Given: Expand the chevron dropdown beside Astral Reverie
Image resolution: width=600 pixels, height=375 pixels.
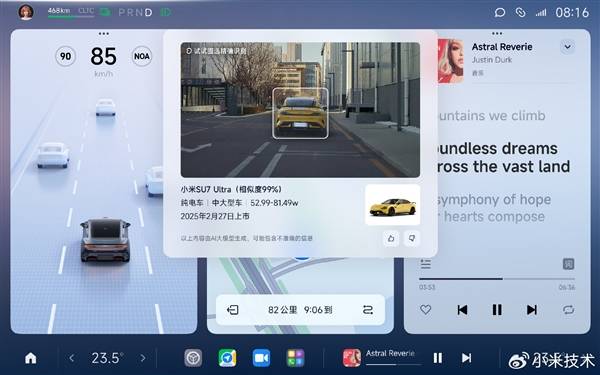Looking at the screenshot, I should (x=567, y=47).
